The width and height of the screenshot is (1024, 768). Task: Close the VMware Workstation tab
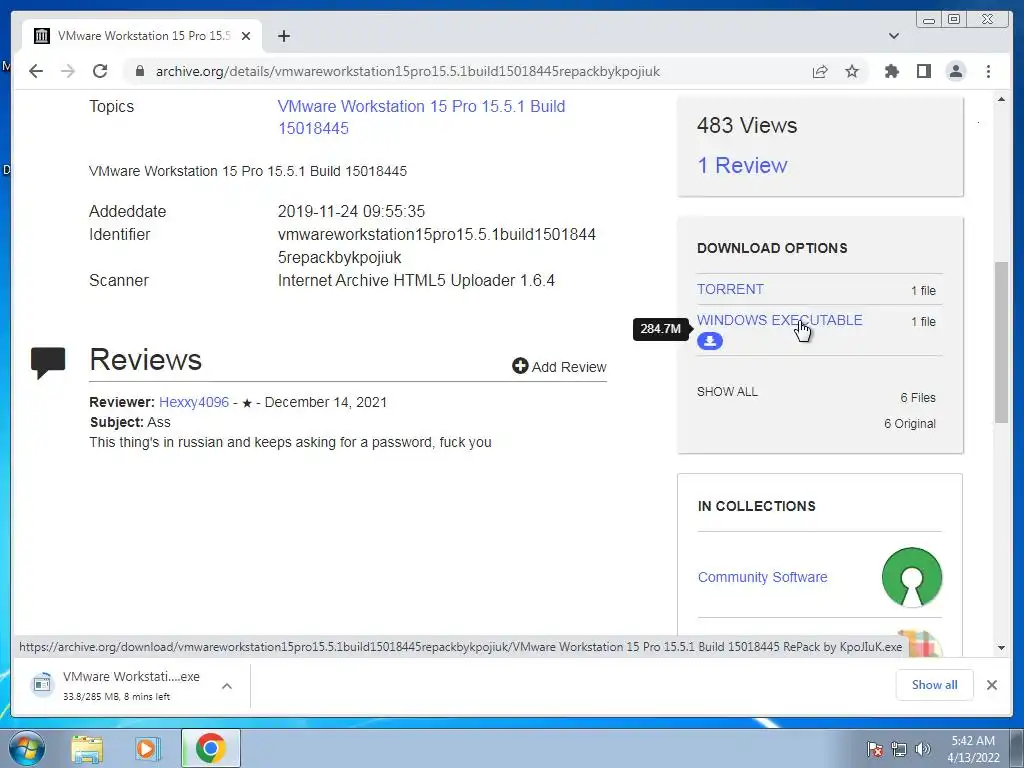tap(246, 36)
